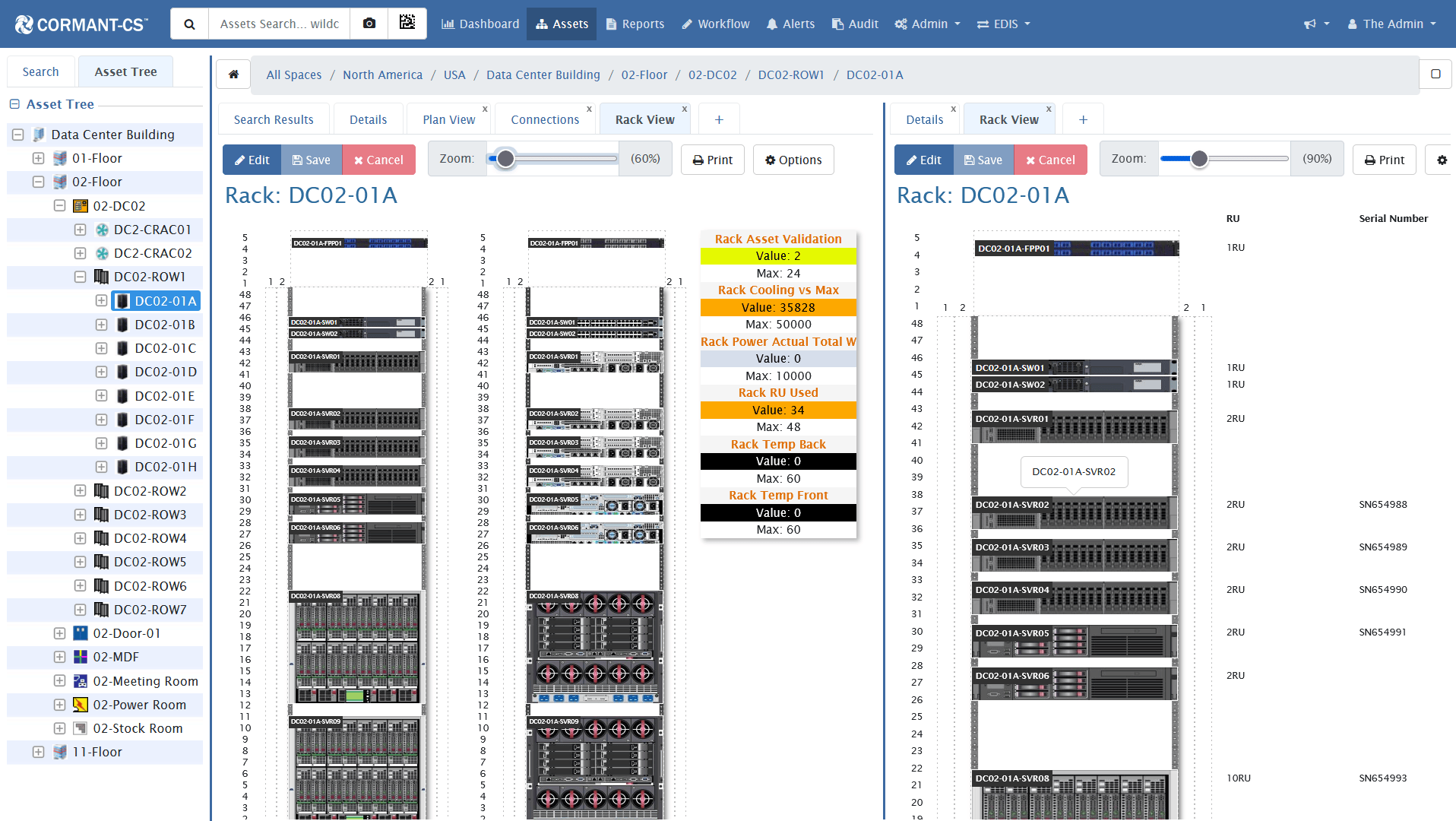The image size is (1456, 821).
Task: Close the Connections tab
Action: [589, 109]
